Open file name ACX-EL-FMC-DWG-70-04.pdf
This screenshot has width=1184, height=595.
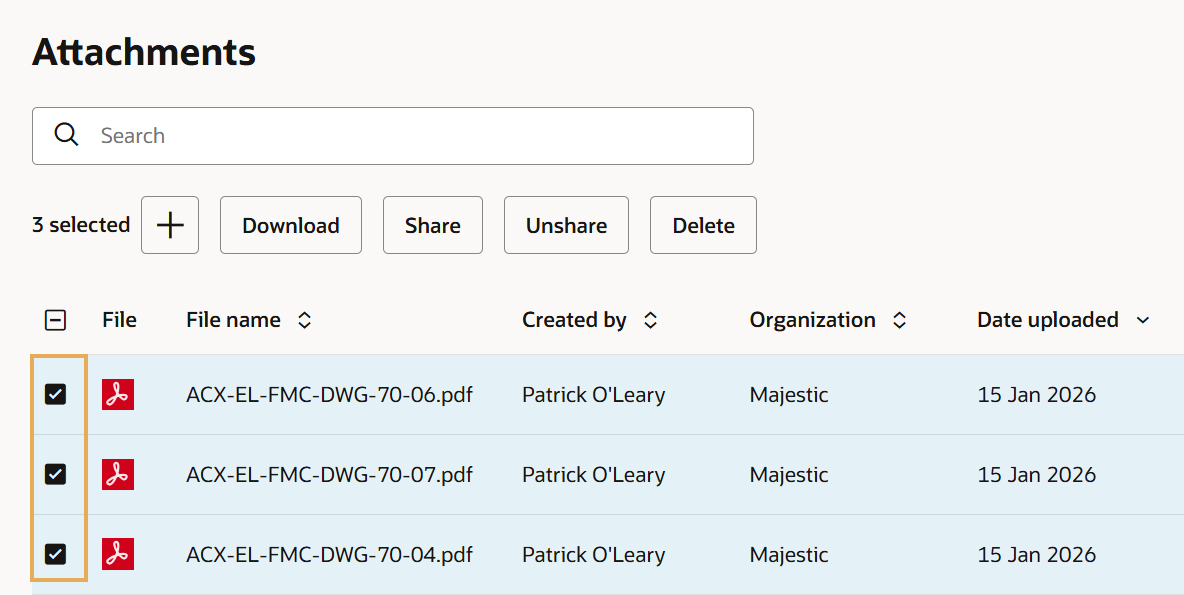329,554
